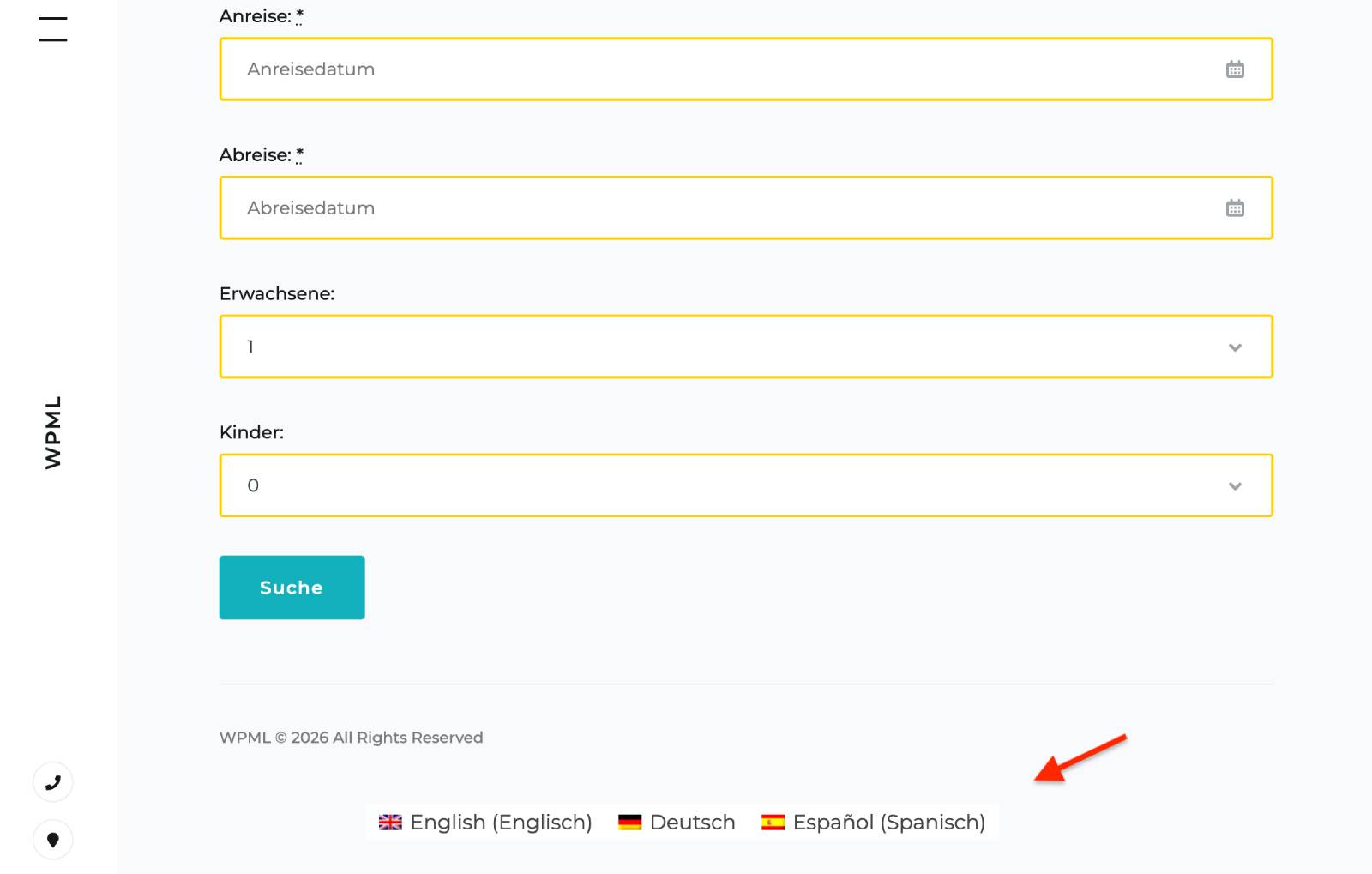
Task: Open calendar picker for Abreisedatum
Action: click(x=1234, y=208)
